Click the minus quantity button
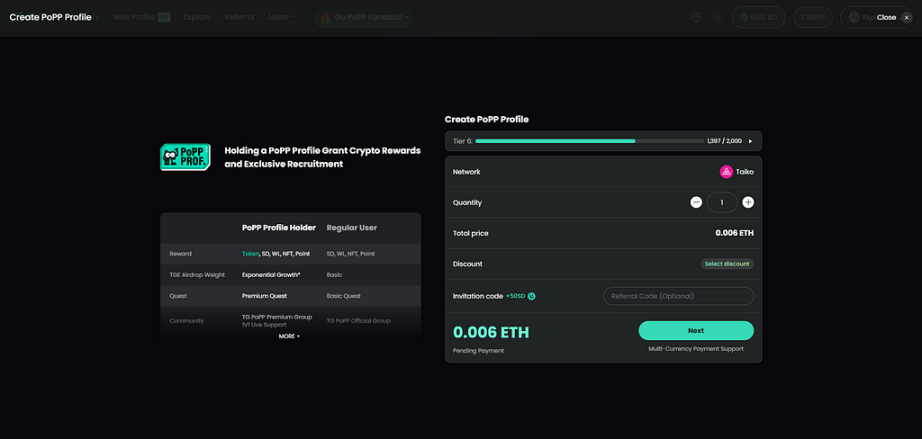This screenshot has height=439, width=922. pyautogui.click(x=696, y=202)
